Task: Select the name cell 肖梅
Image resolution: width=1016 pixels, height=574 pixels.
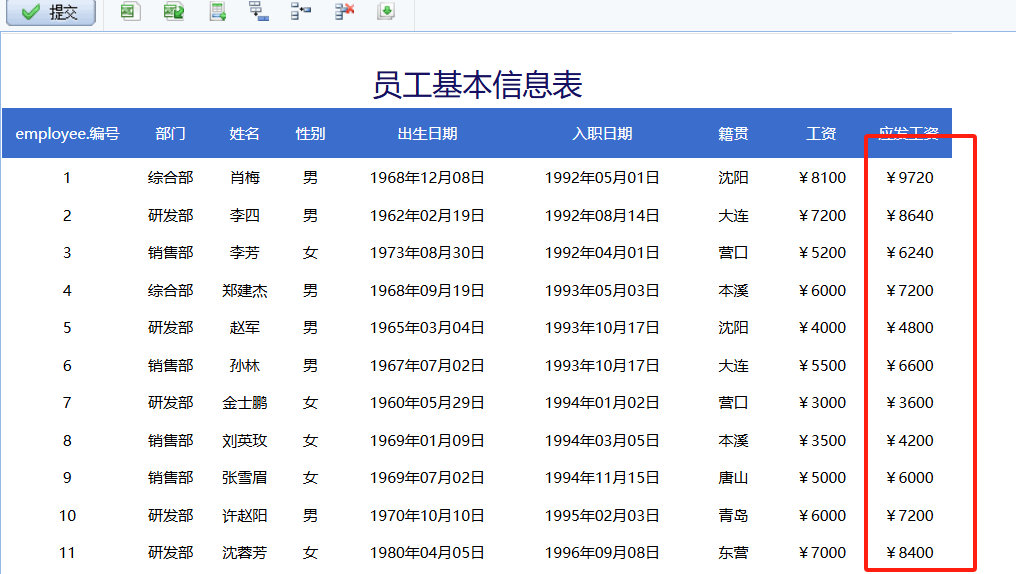Action: pos(245,178)
